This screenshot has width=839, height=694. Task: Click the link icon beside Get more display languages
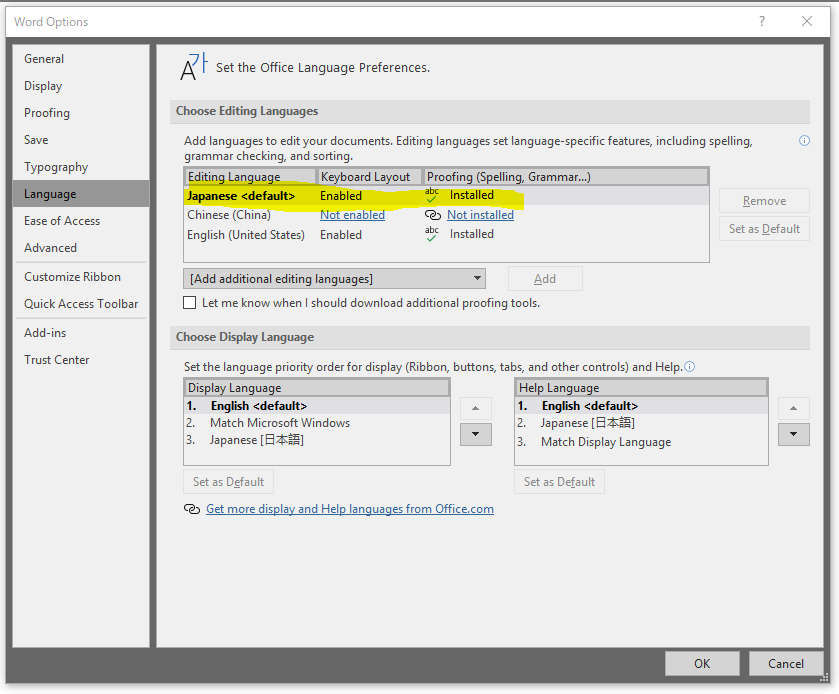192,509
